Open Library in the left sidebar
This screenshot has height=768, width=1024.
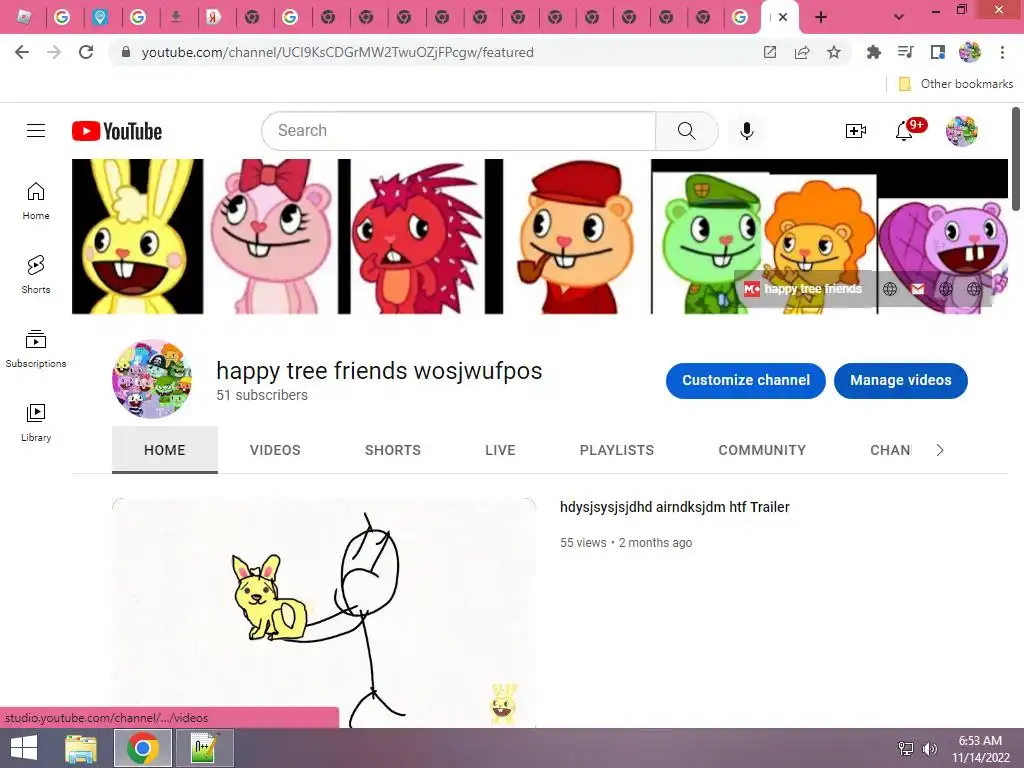[x=36, y=423]
